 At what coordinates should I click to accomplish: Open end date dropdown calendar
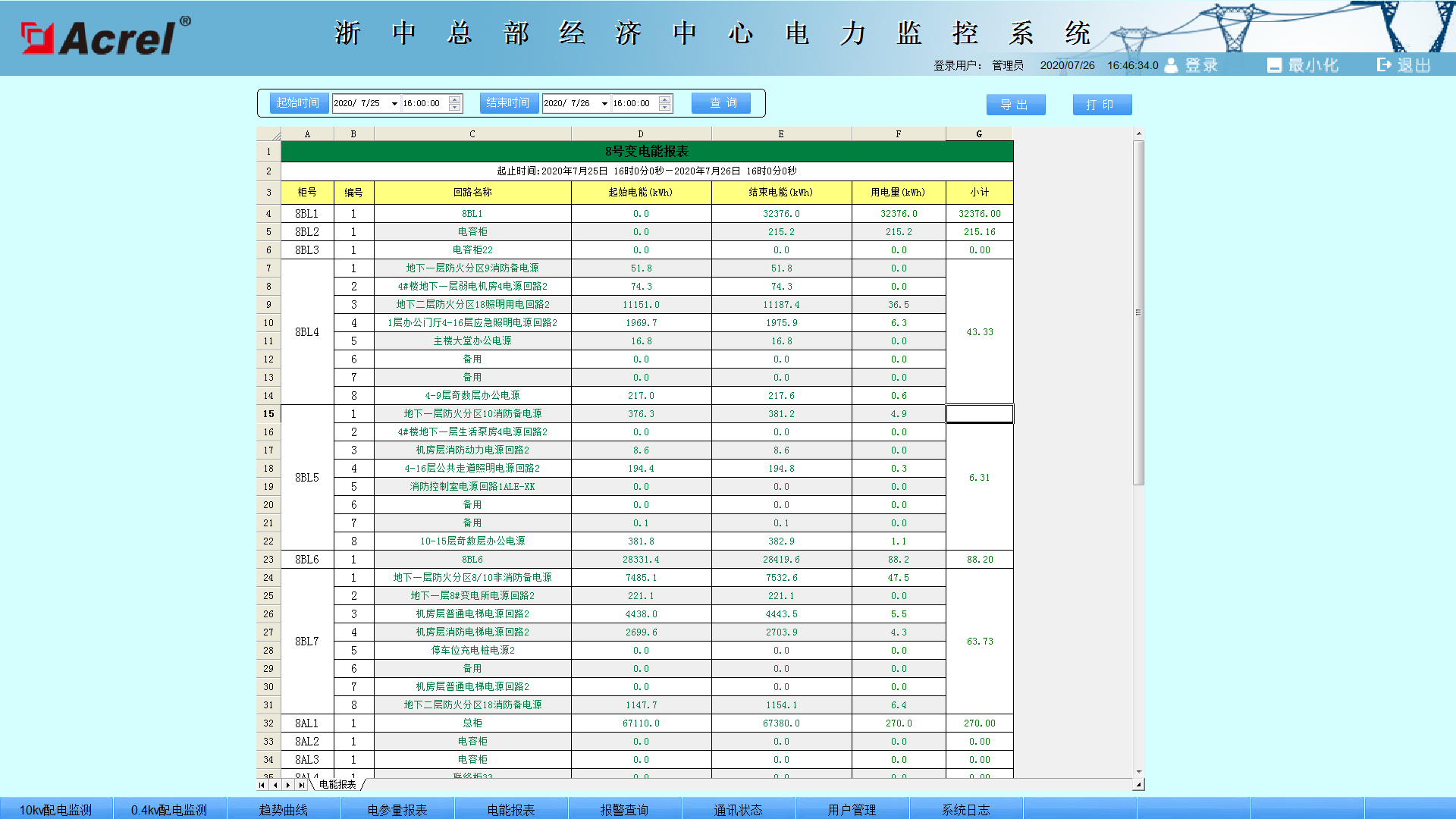pyautogui.click(x=604, y=103)
